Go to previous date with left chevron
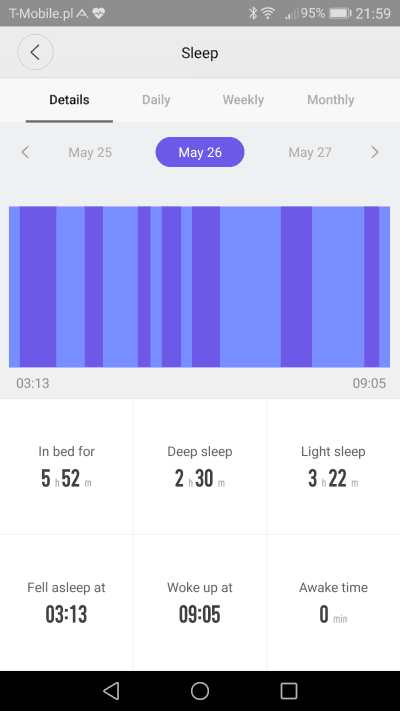 25,152
